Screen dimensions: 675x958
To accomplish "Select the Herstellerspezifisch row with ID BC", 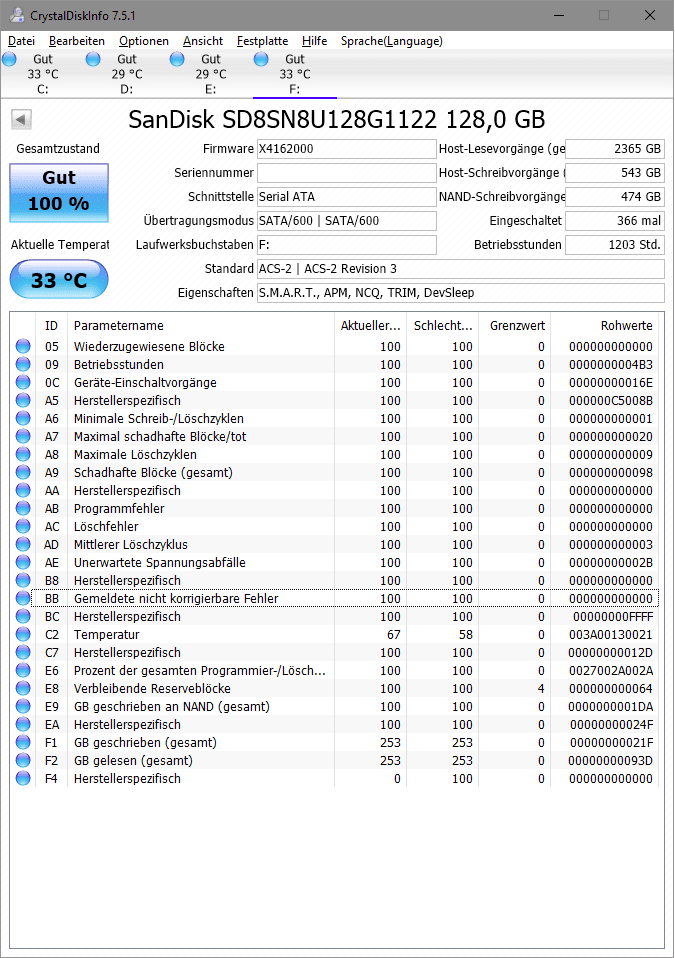I will pos(335,616).
